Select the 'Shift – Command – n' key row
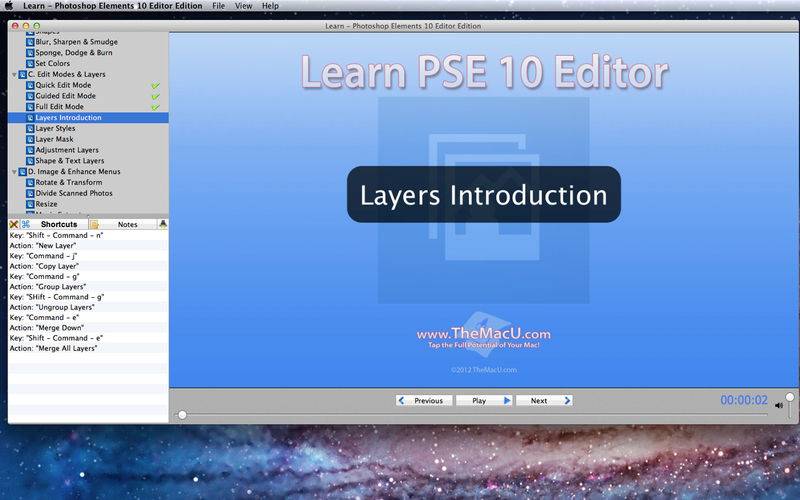The image size is (800, 500). [x=88, y=235]
